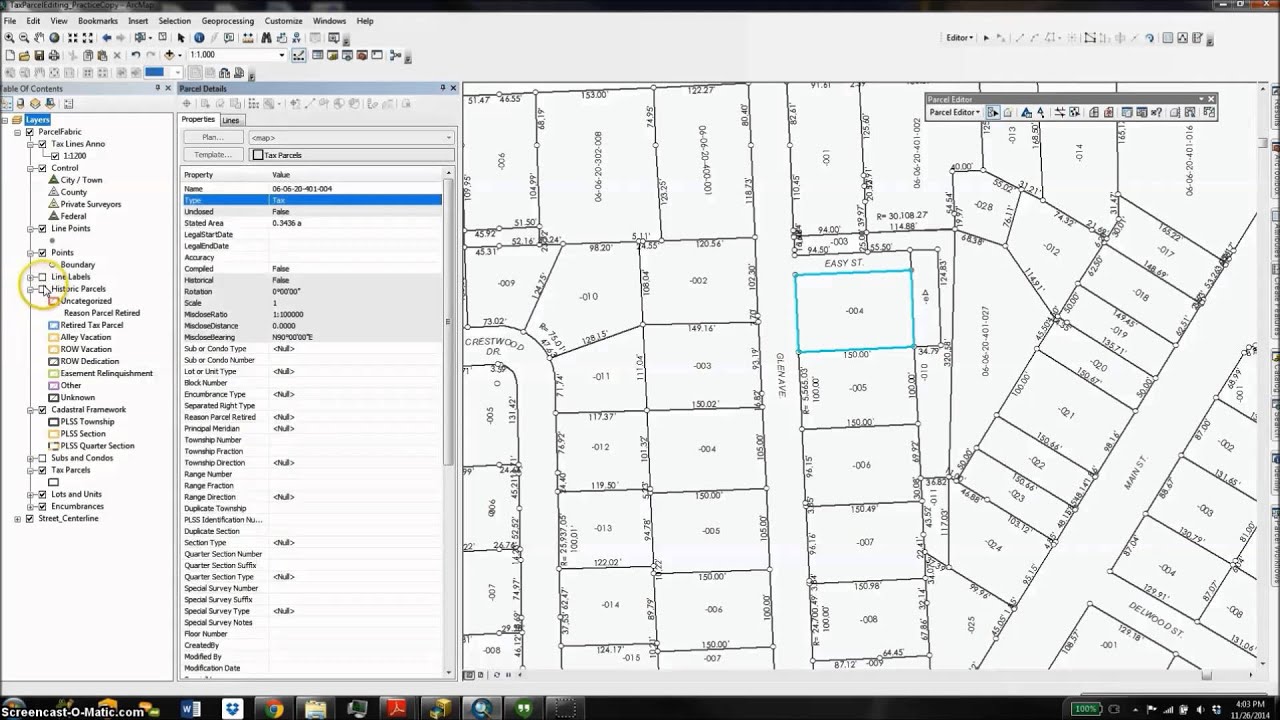Open a map document folder icon
The image size is (1280, 720).
[x=24, y=55]
